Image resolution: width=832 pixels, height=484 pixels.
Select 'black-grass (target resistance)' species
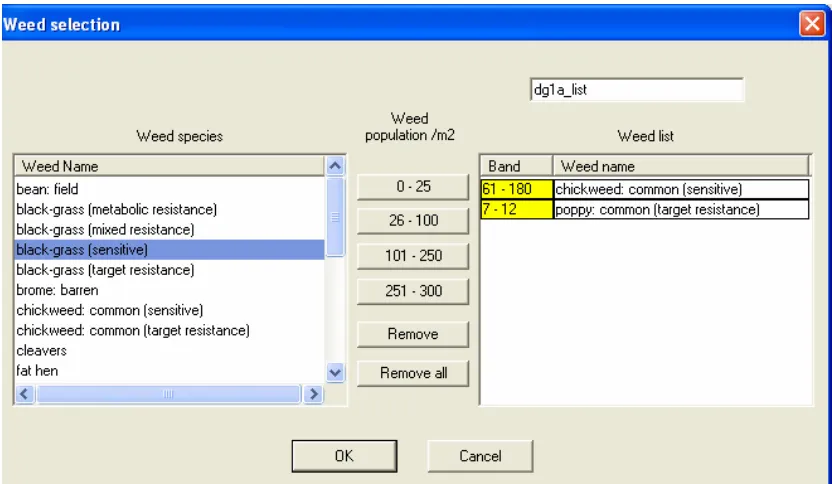[169, 270]
